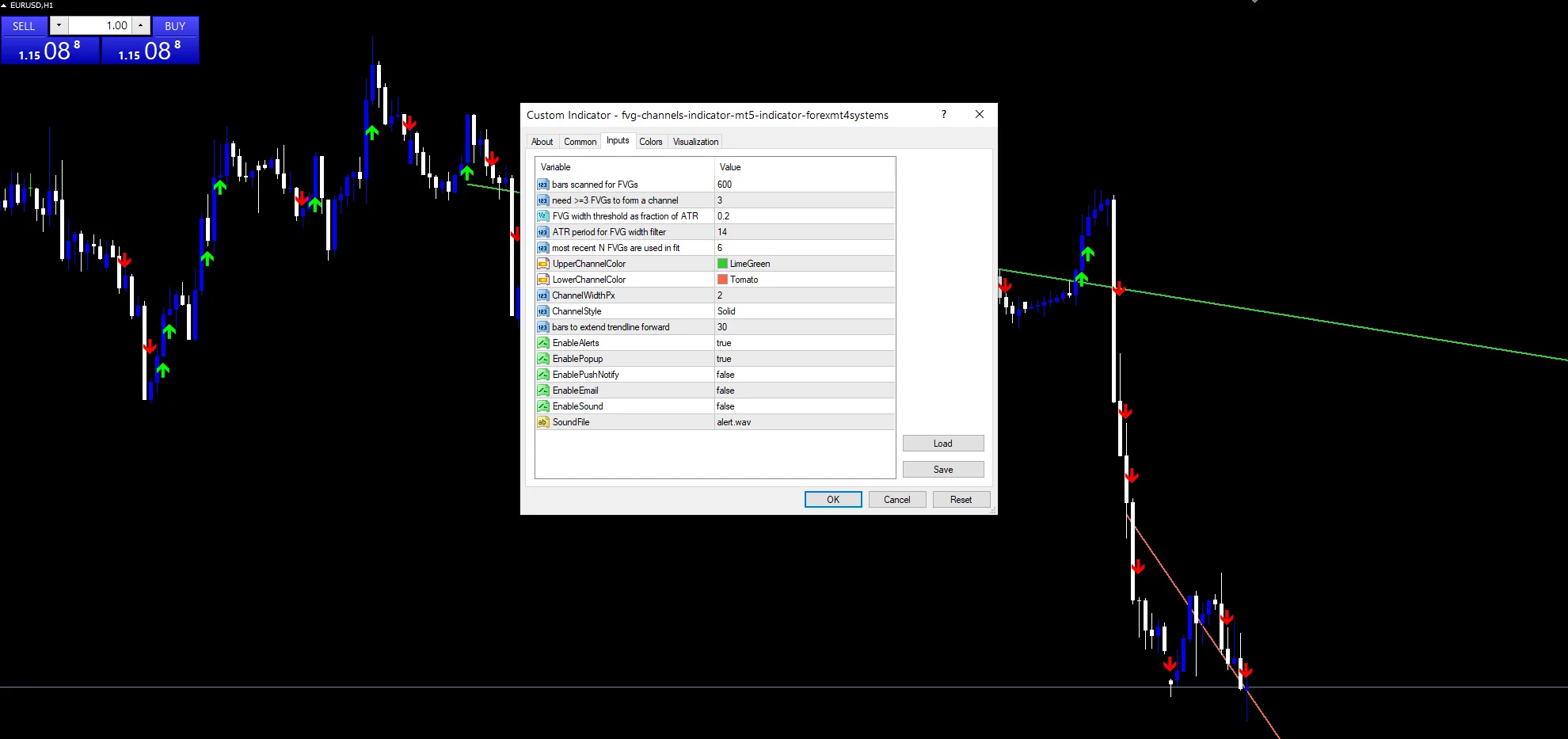1568x739 pixels.
Task: Edit trendline extension value 30
Action: click(x=805, y=327)
